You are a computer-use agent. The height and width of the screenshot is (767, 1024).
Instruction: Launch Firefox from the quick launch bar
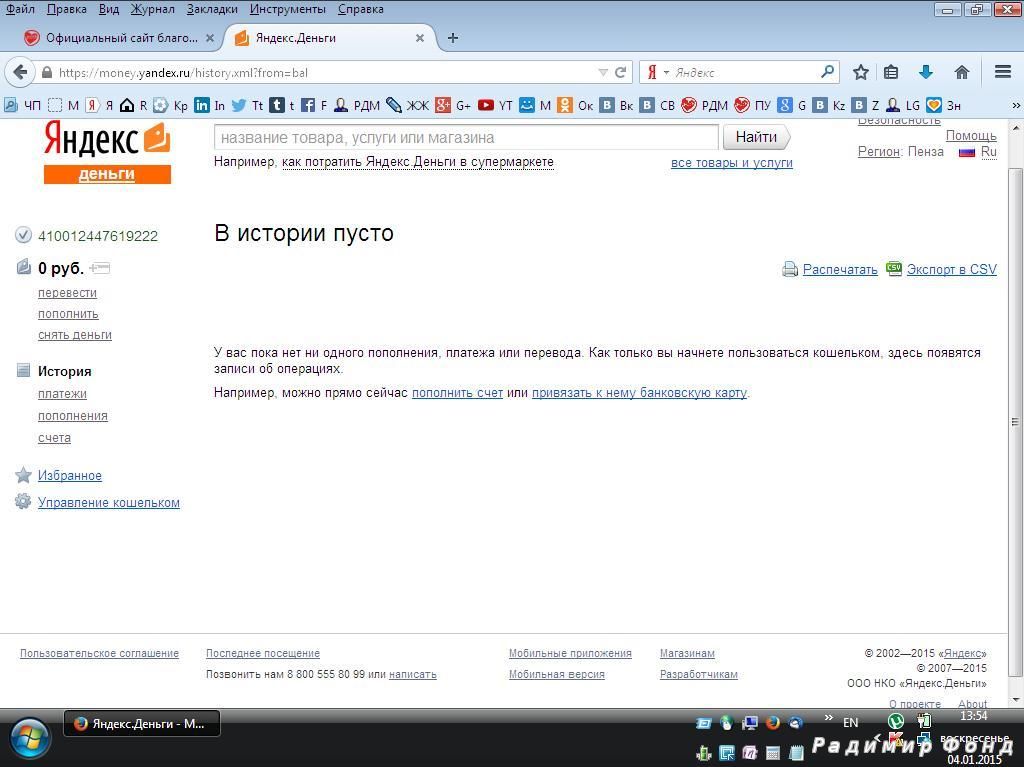point(773,723)
